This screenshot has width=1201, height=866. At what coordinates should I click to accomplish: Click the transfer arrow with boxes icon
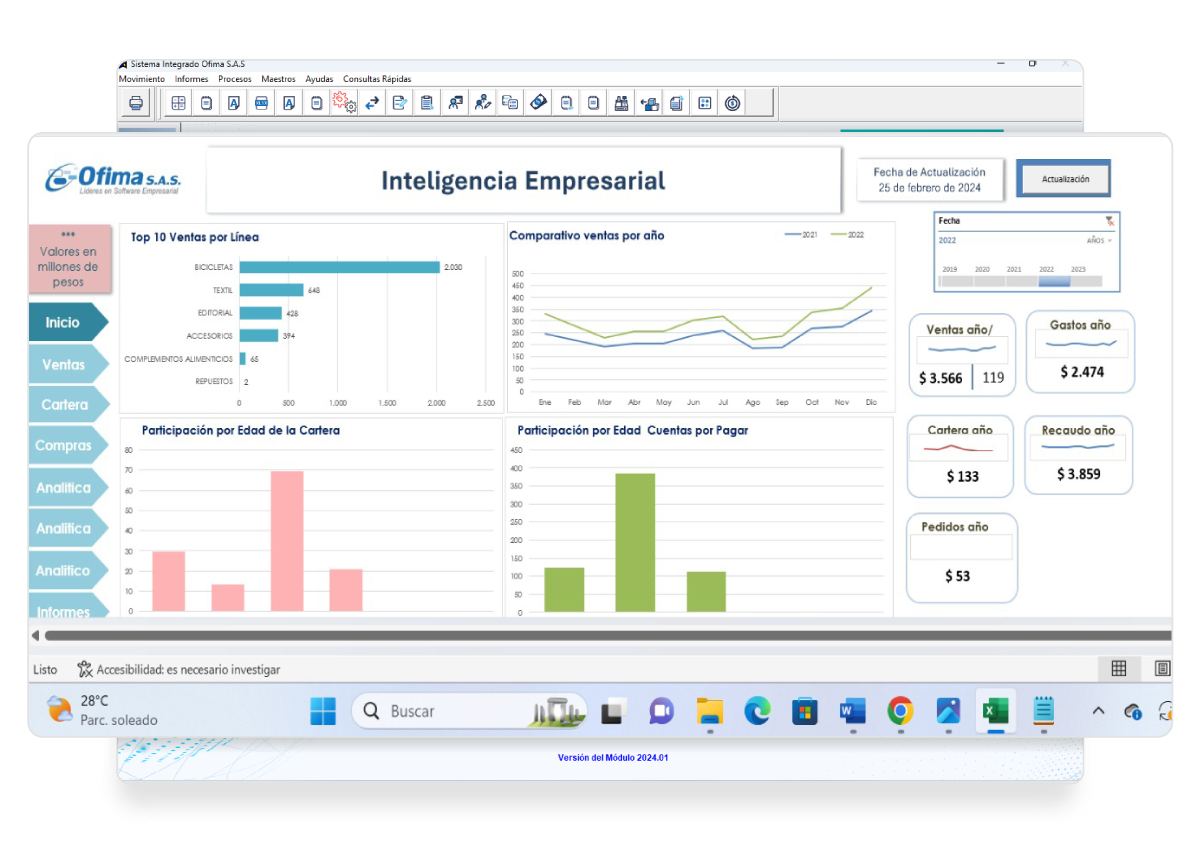[649, 103]
